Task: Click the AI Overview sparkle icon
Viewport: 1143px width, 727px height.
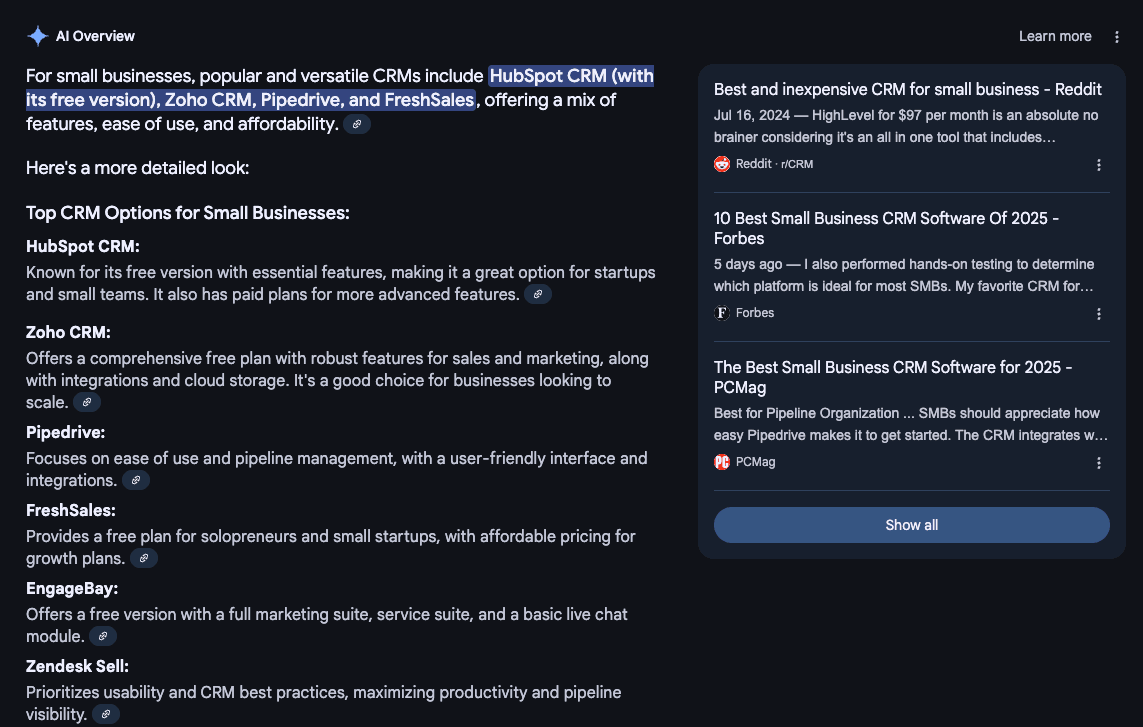Action: point(36,35)
